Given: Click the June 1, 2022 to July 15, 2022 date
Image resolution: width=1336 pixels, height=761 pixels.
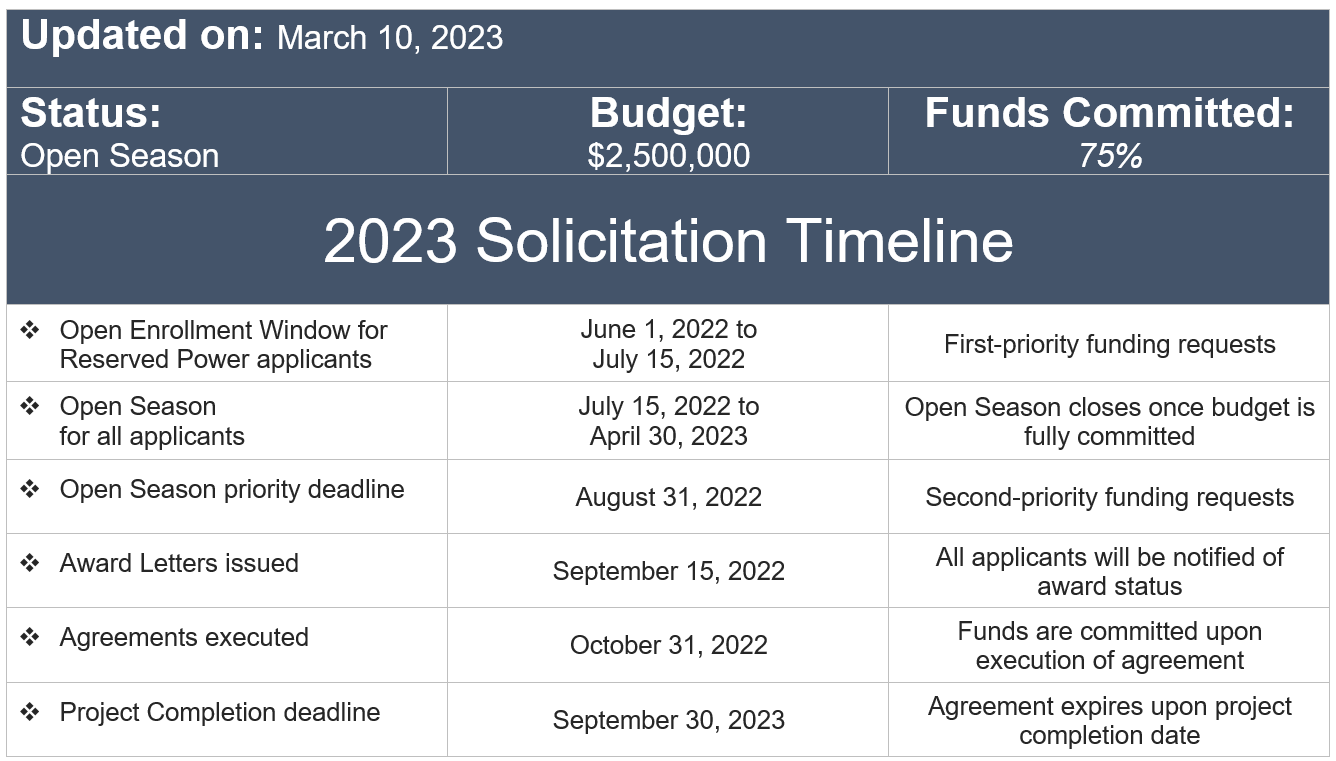Looking at the screenshot, I should (x=668, y=344).
